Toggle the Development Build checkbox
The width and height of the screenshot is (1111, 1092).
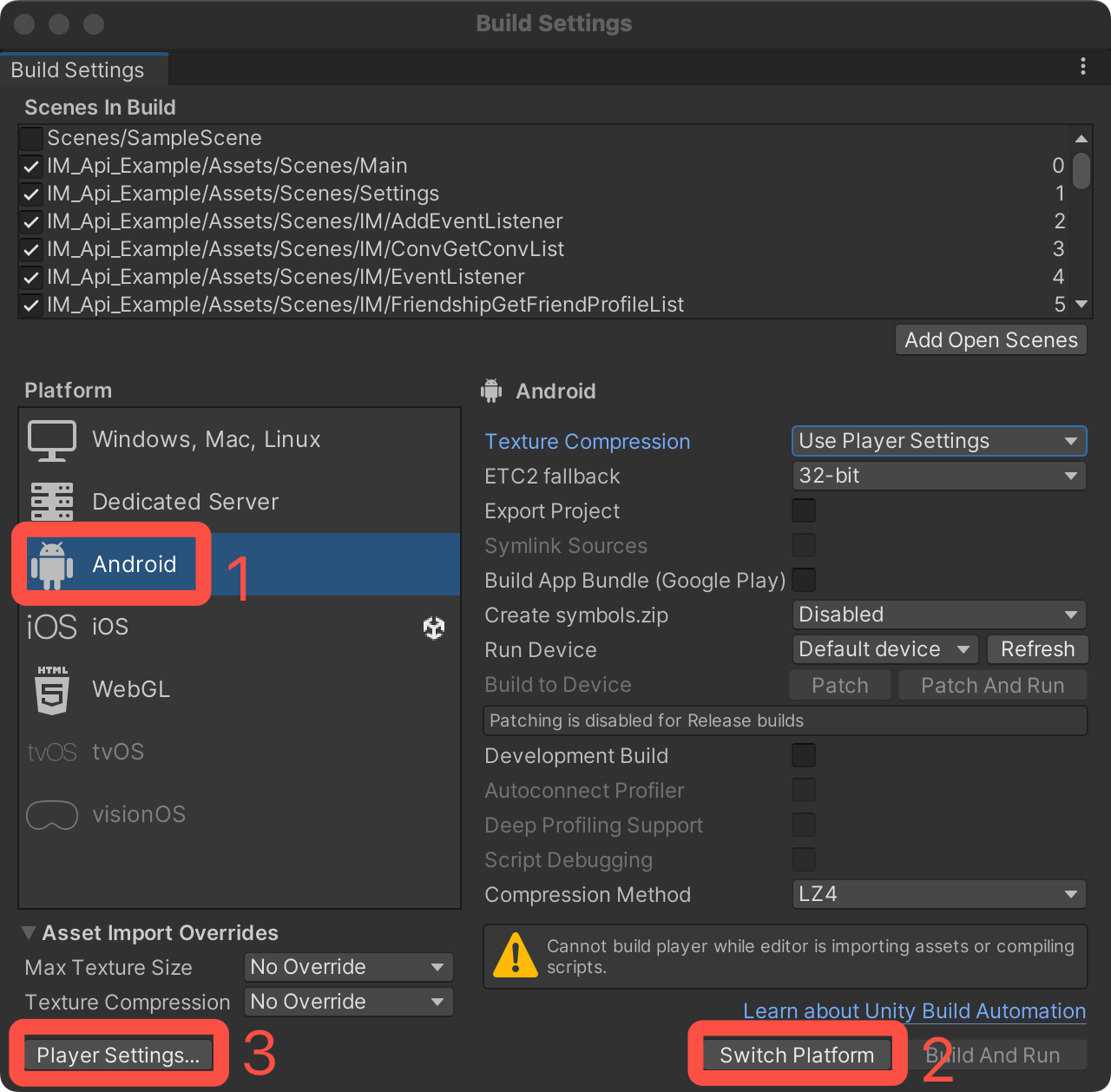[x=804, y=756]
